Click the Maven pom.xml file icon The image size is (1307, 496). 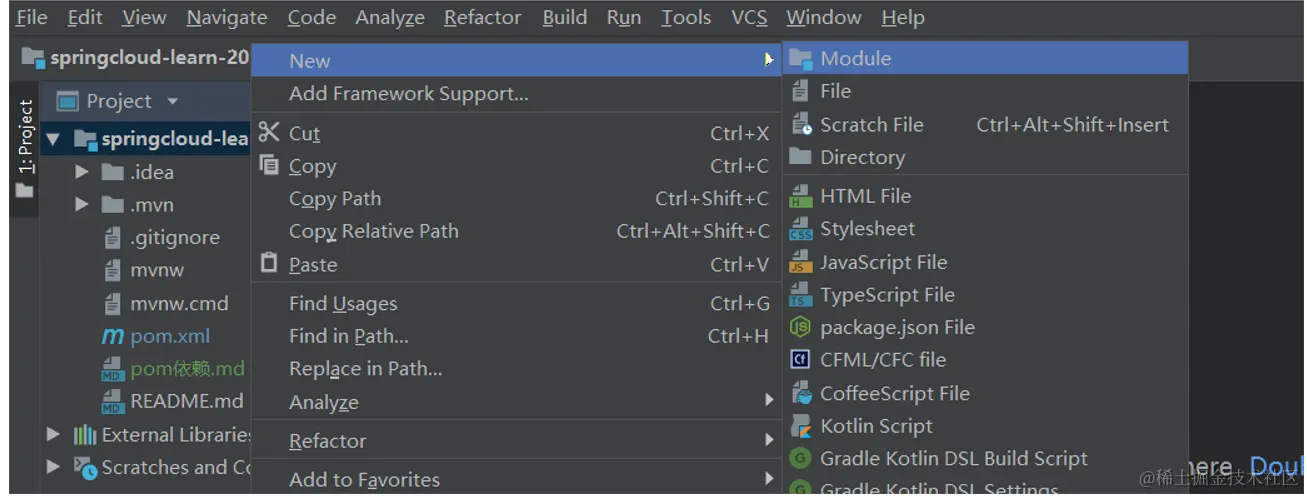113,337
